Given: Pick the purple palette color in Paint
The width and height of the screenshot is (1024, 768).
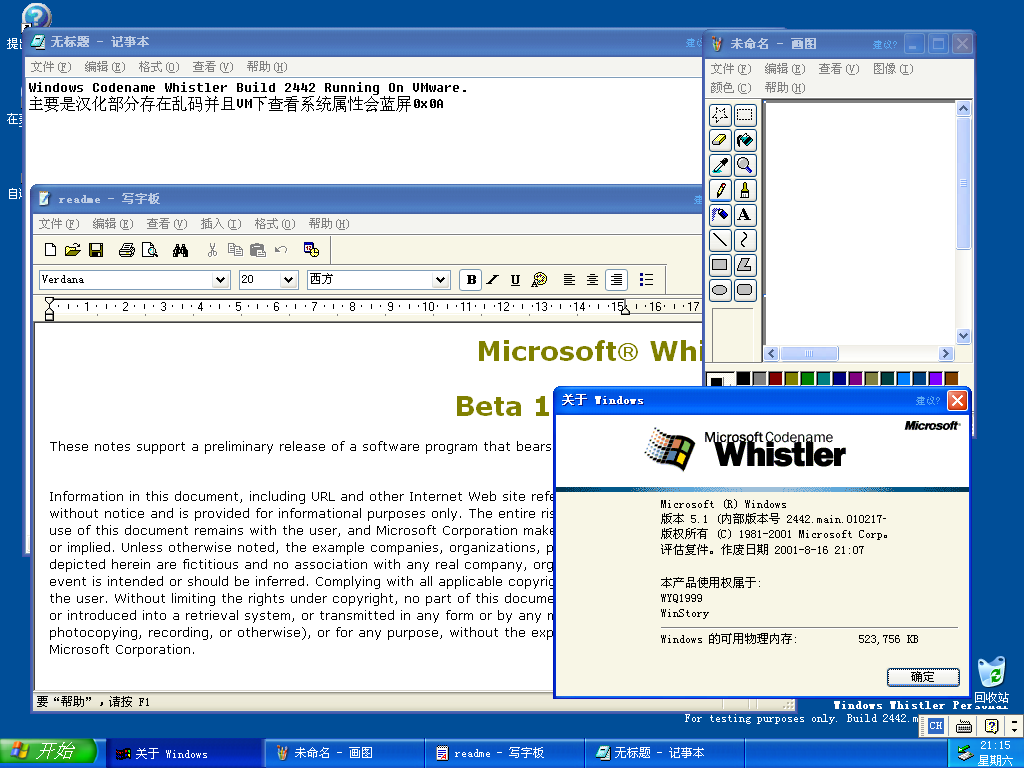Looking at the screenshot, I should click(x=856, y=378).
